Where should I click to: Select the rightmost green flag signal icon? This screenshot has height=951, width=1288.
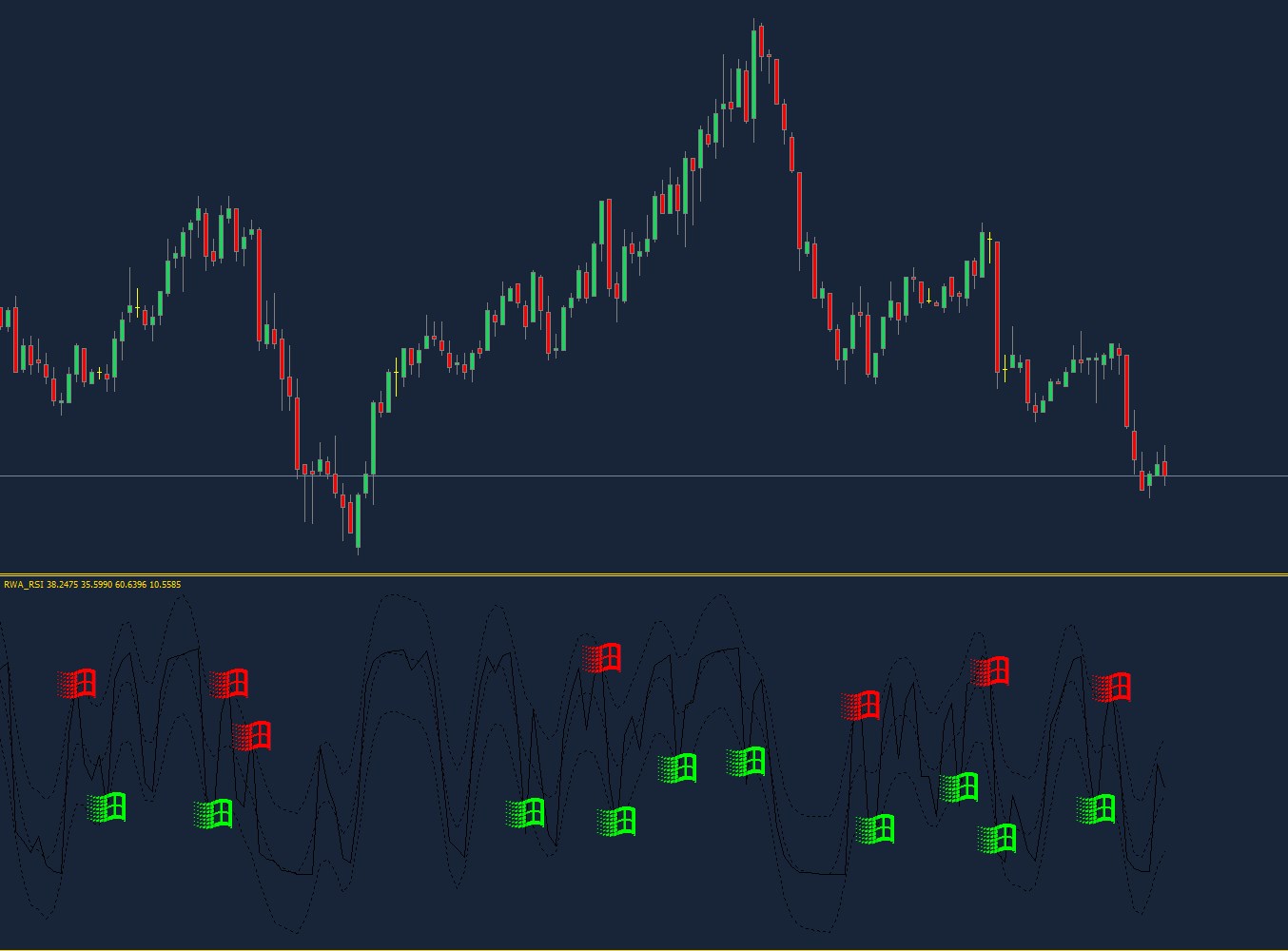point(1096,809)
